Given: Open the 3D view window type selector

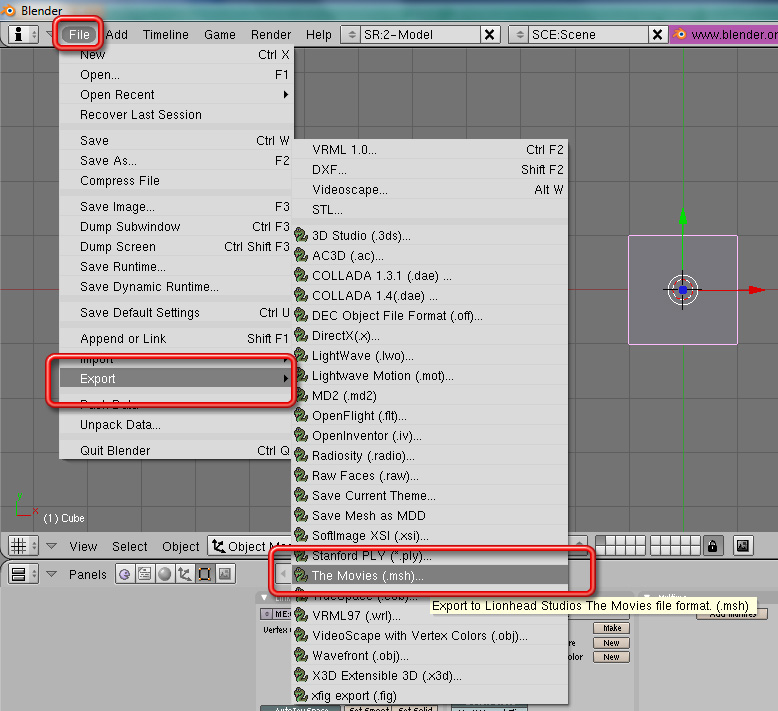Looking at the screenshot, I should (x=24, y=546).
